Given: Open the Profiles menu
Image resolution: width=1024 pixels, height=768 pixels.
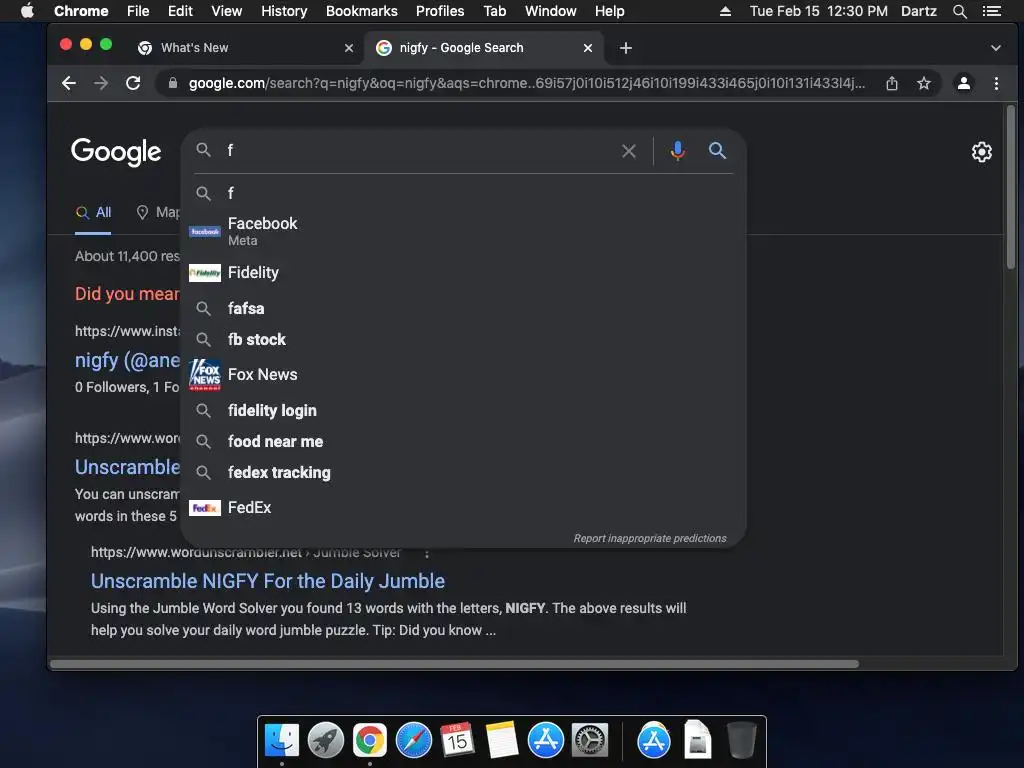Looking at the screenshot, I should 440,11.
